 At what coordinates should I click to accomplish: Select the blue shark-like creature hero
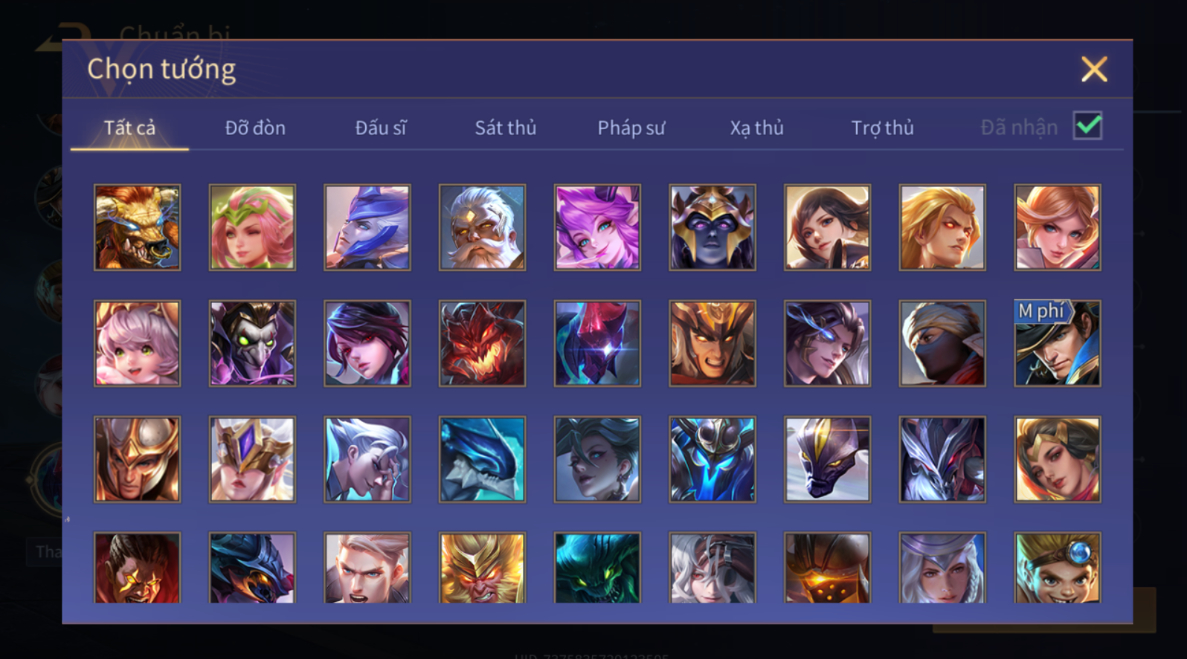click(482, 459)
